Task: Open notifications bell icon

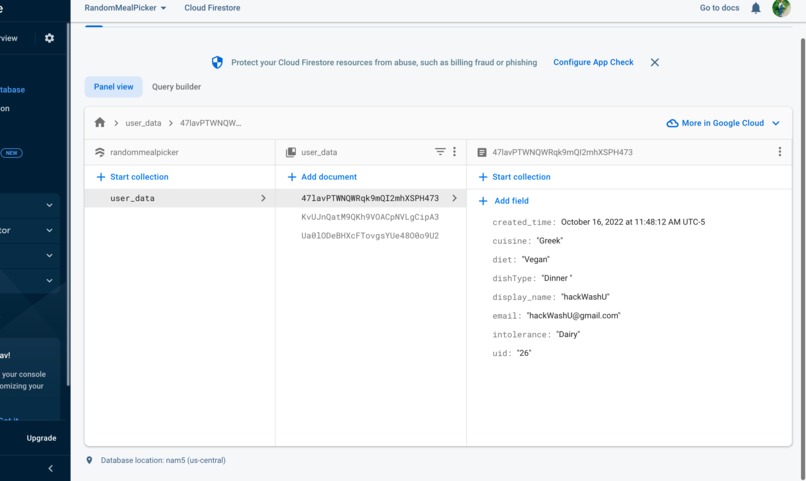Action: pos(756,8)
